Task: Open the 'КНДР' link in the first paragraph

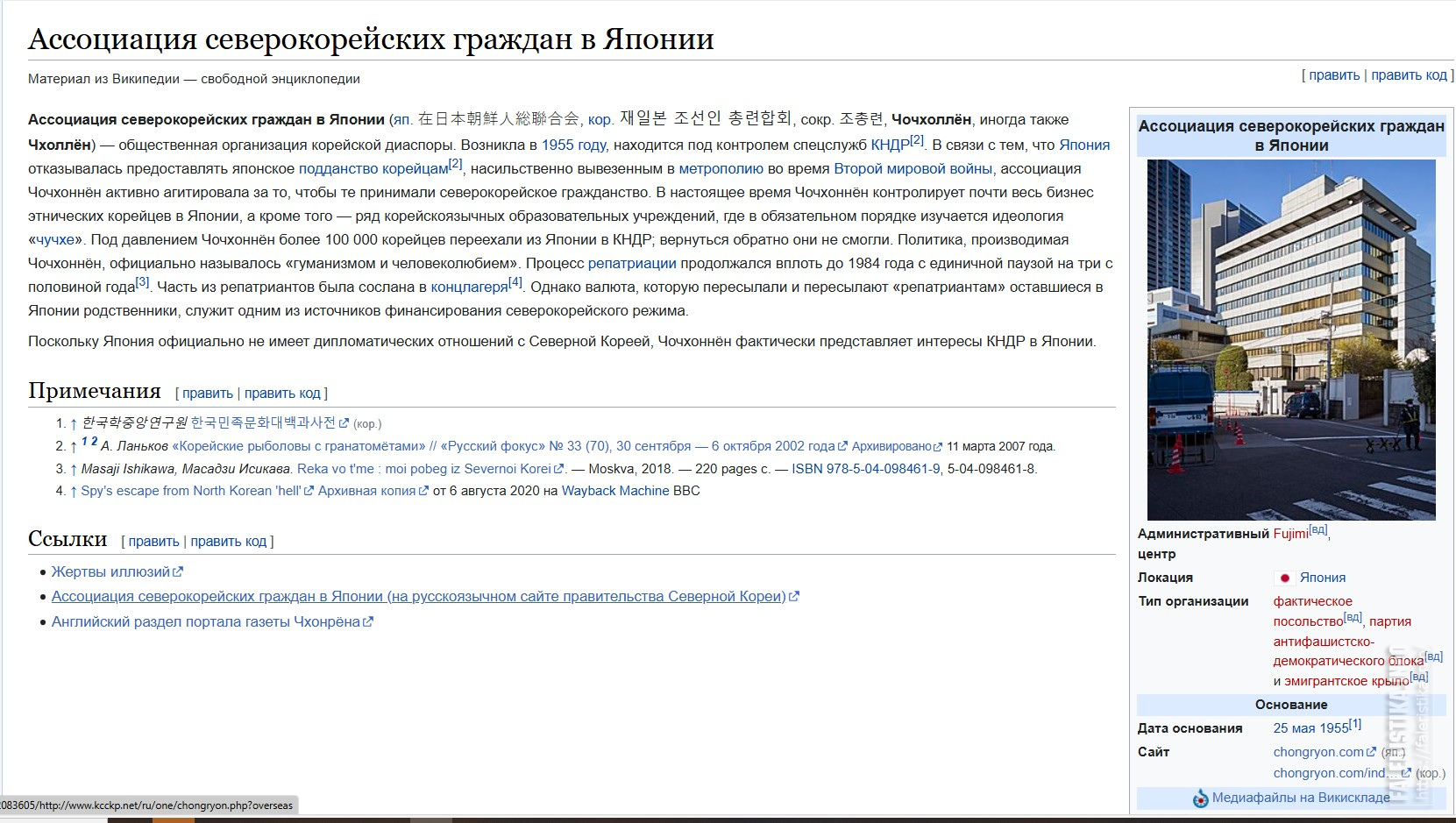Action: click(890, 145)
